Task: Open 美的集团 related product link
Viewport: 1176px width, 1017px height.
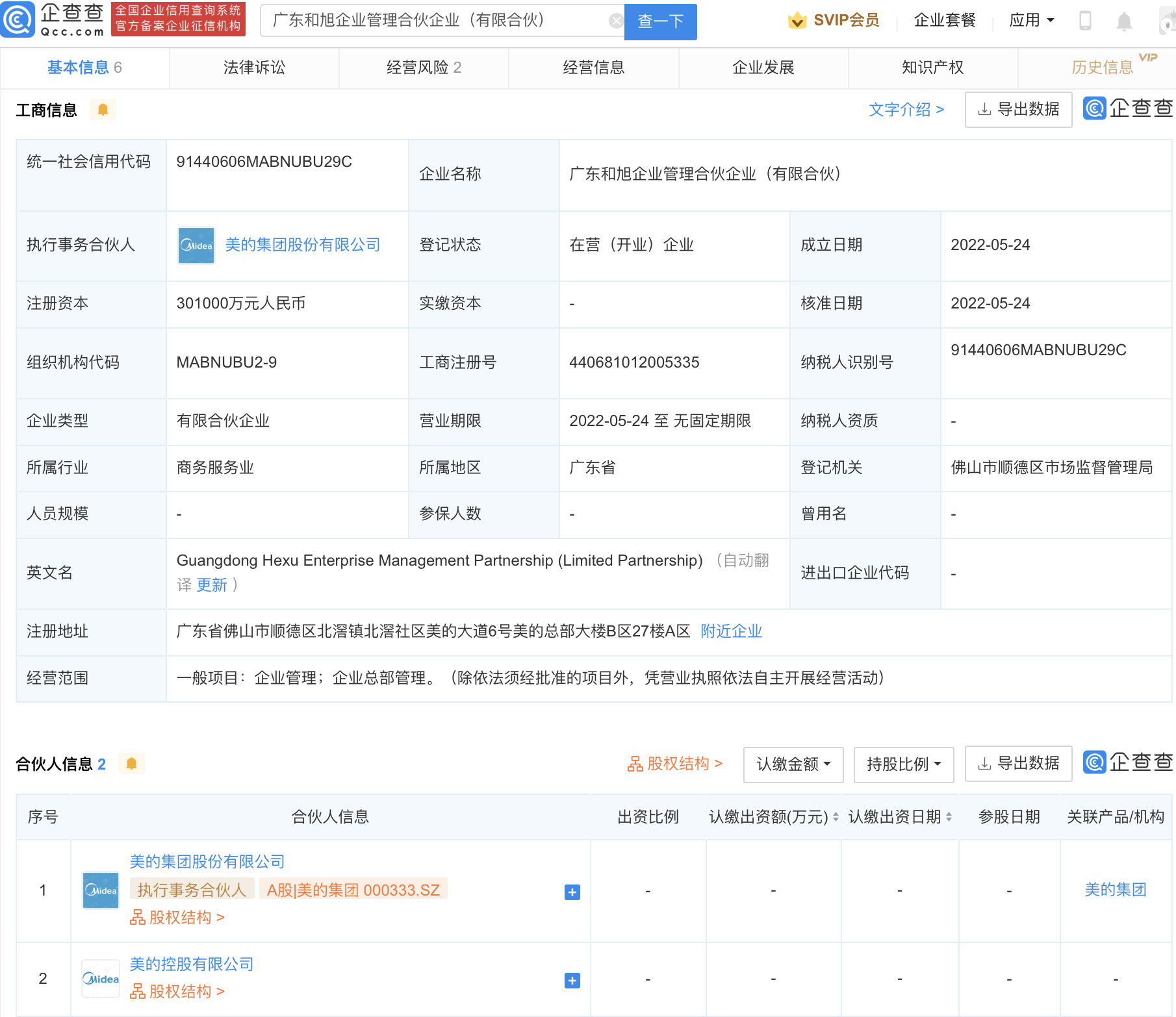Action: coord(1116,890)
